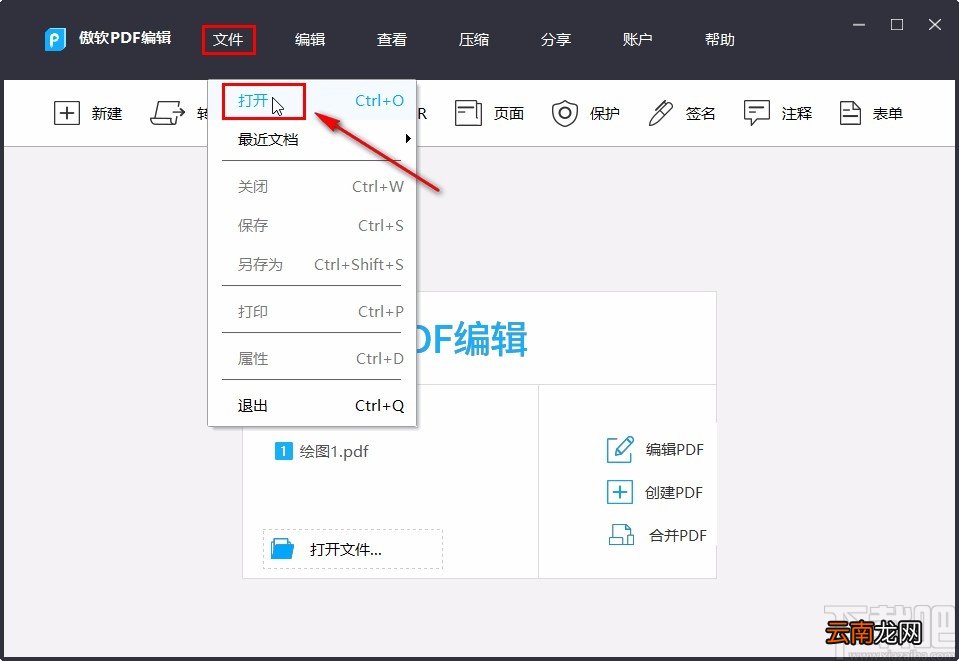Image resolution: width=959 pixels, height=661 pixels.
Task: Click the 合并PDF link
Action: (x=678, y=536)
